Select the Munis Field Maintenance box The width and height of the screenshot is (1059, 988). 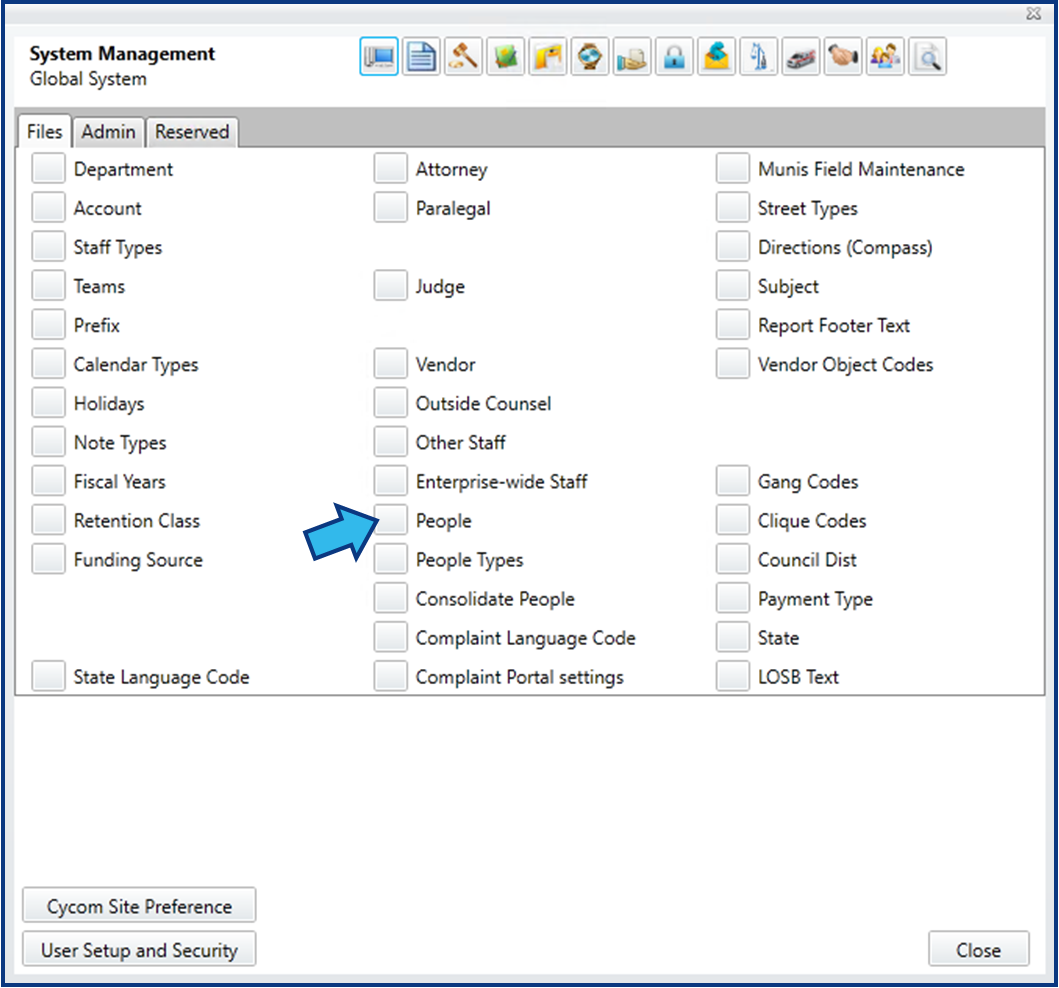click(733, 168)
